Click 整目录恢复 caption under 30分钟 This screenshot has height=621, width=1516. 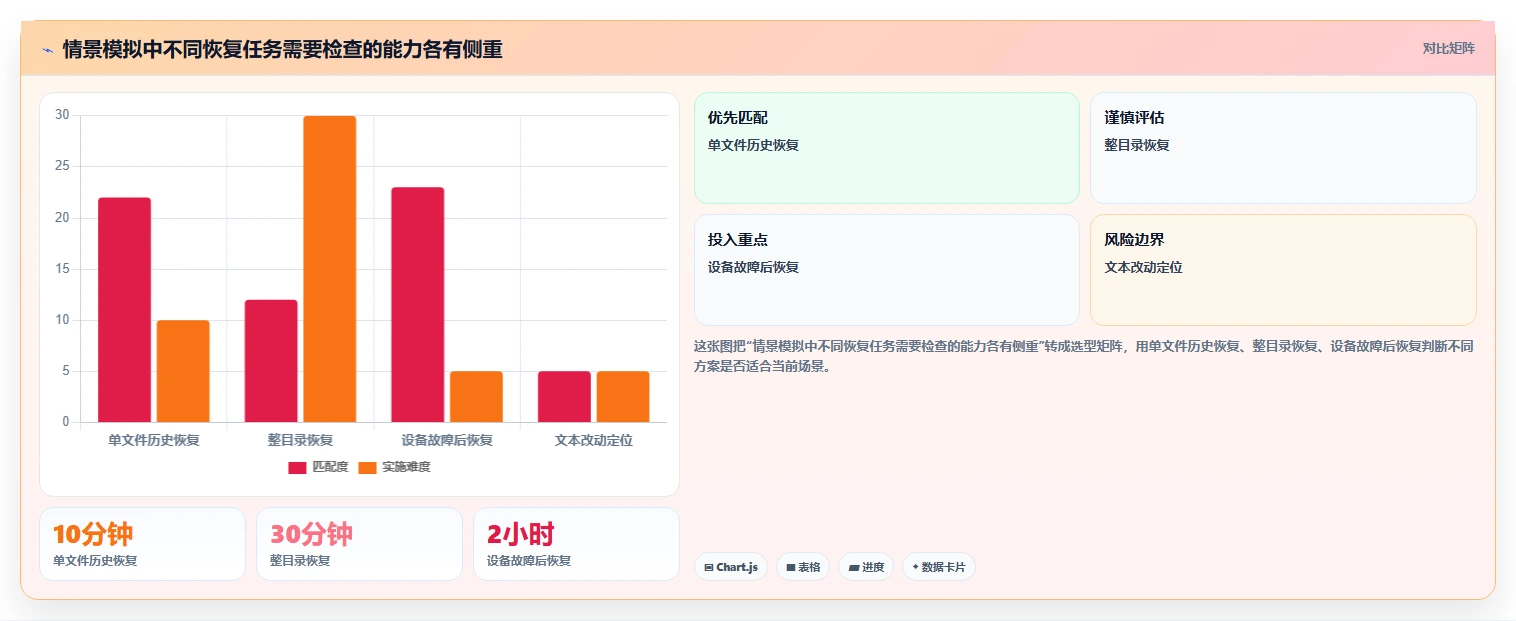pos(300,561)
